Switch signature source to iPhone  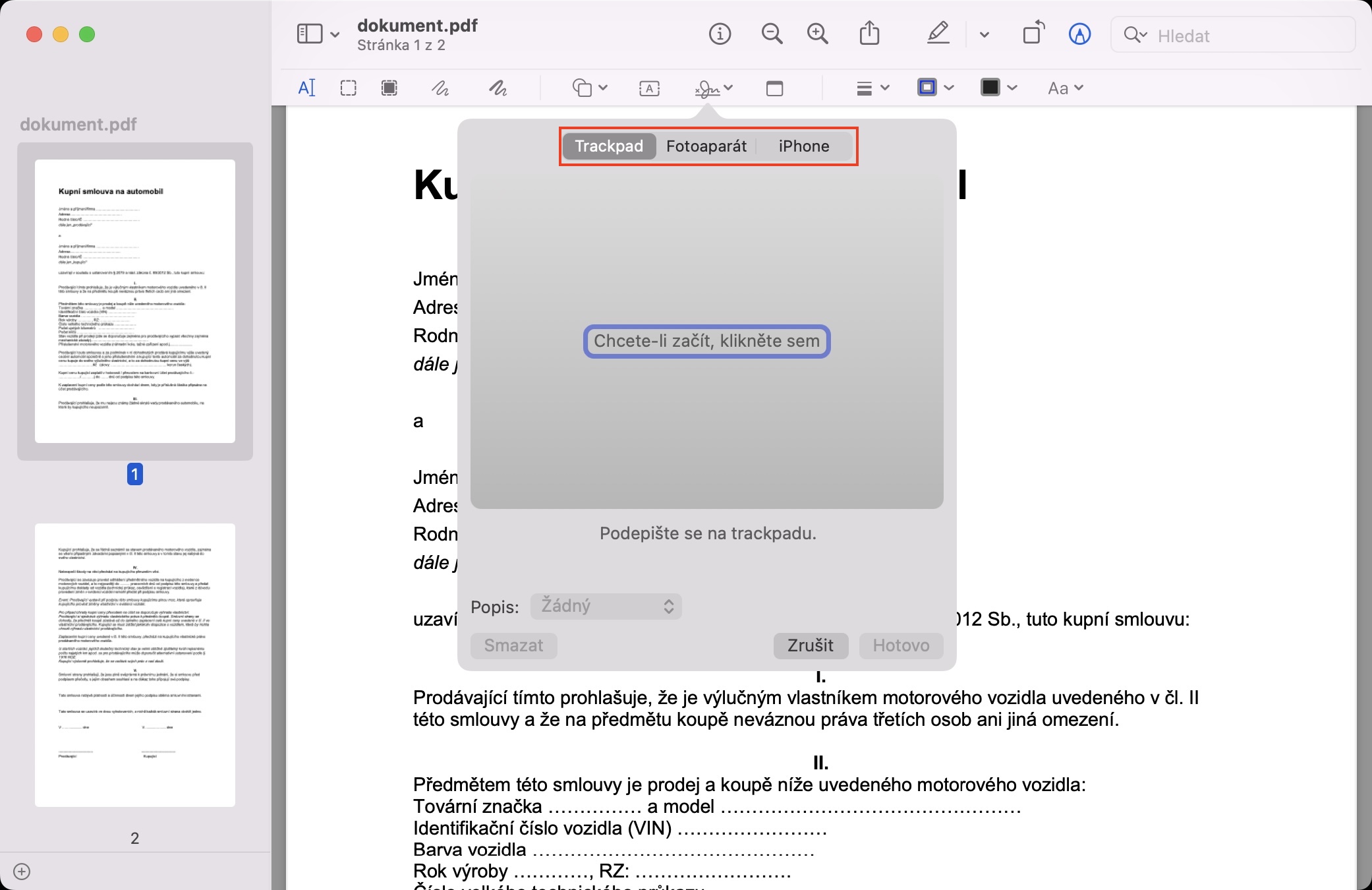pos(803,146)
